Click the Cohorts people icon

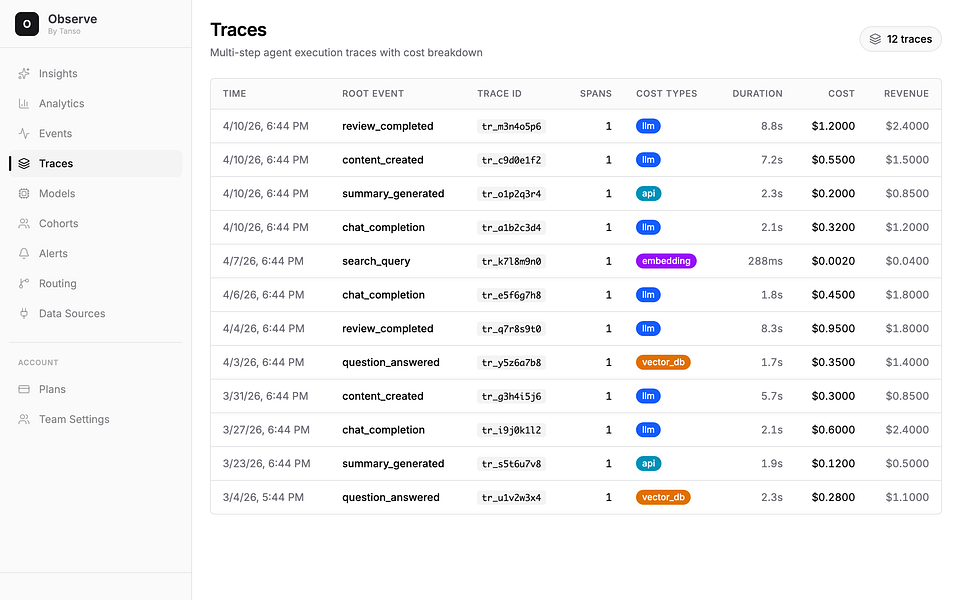point(24,223)
